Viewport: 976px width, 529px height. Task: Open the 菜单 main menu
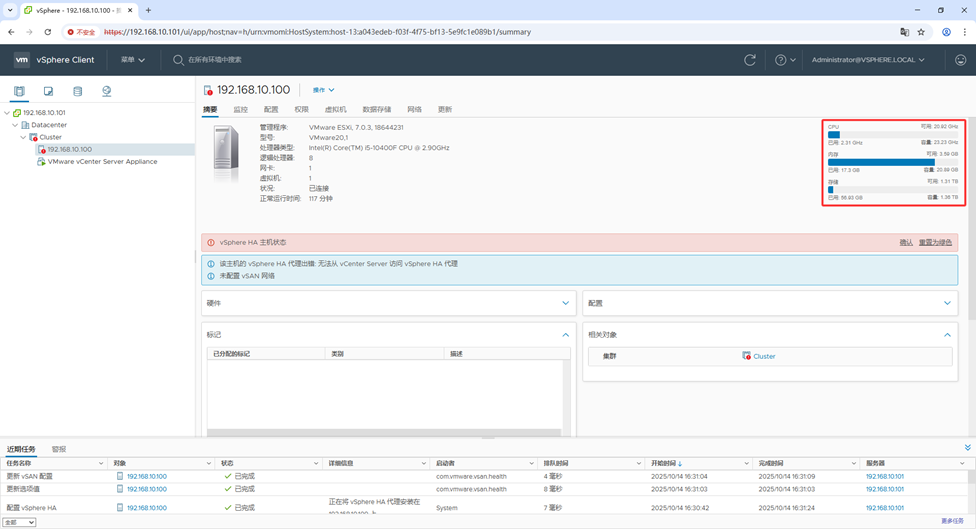[133, 60]
